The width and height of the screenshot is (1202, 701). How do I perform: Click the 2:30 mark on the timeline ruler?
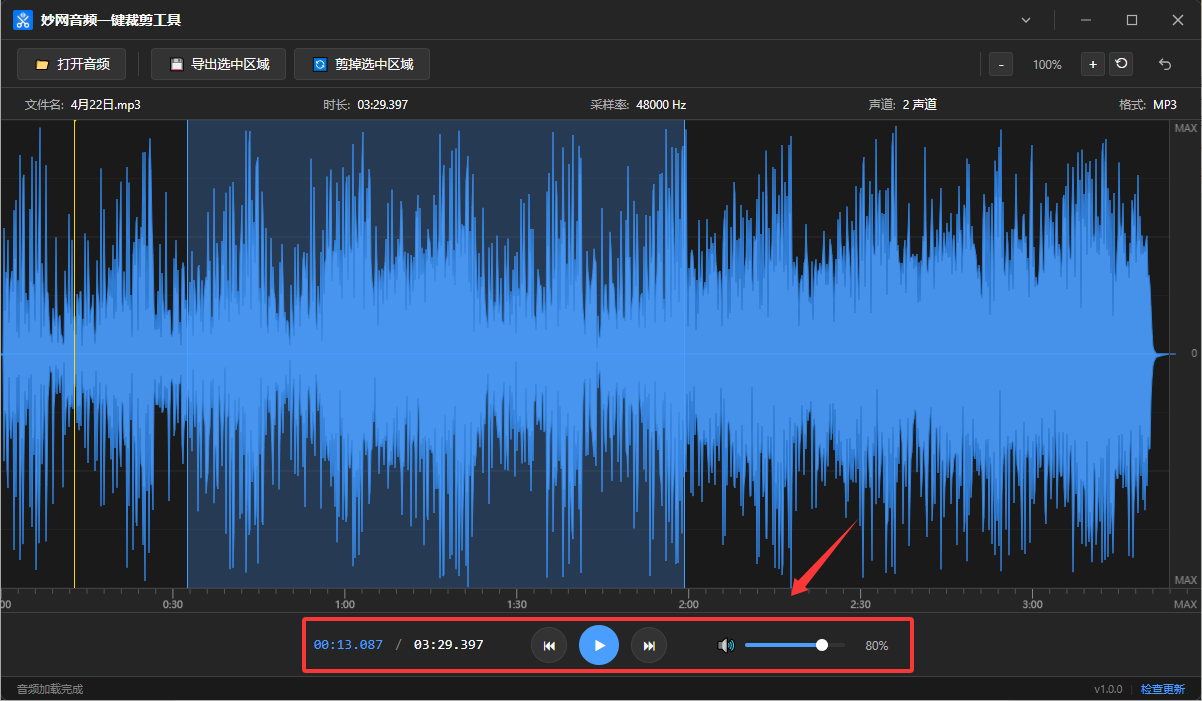[860, 603]
